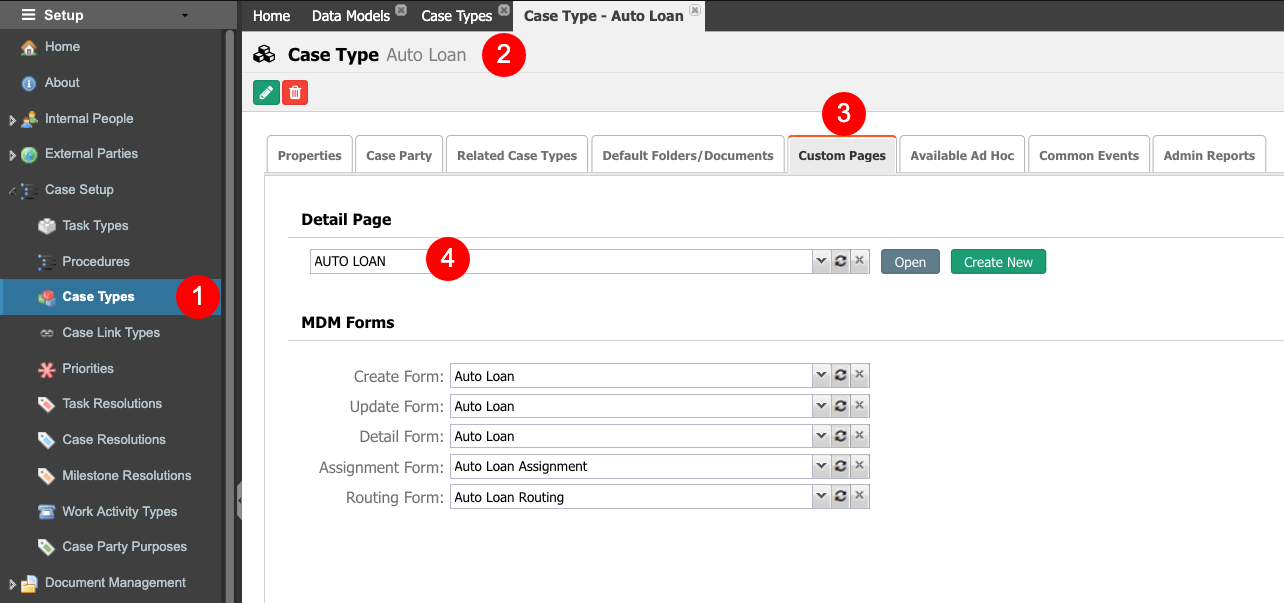
Task: Refresh the Assignment Form combo
Action: point(840,466)
